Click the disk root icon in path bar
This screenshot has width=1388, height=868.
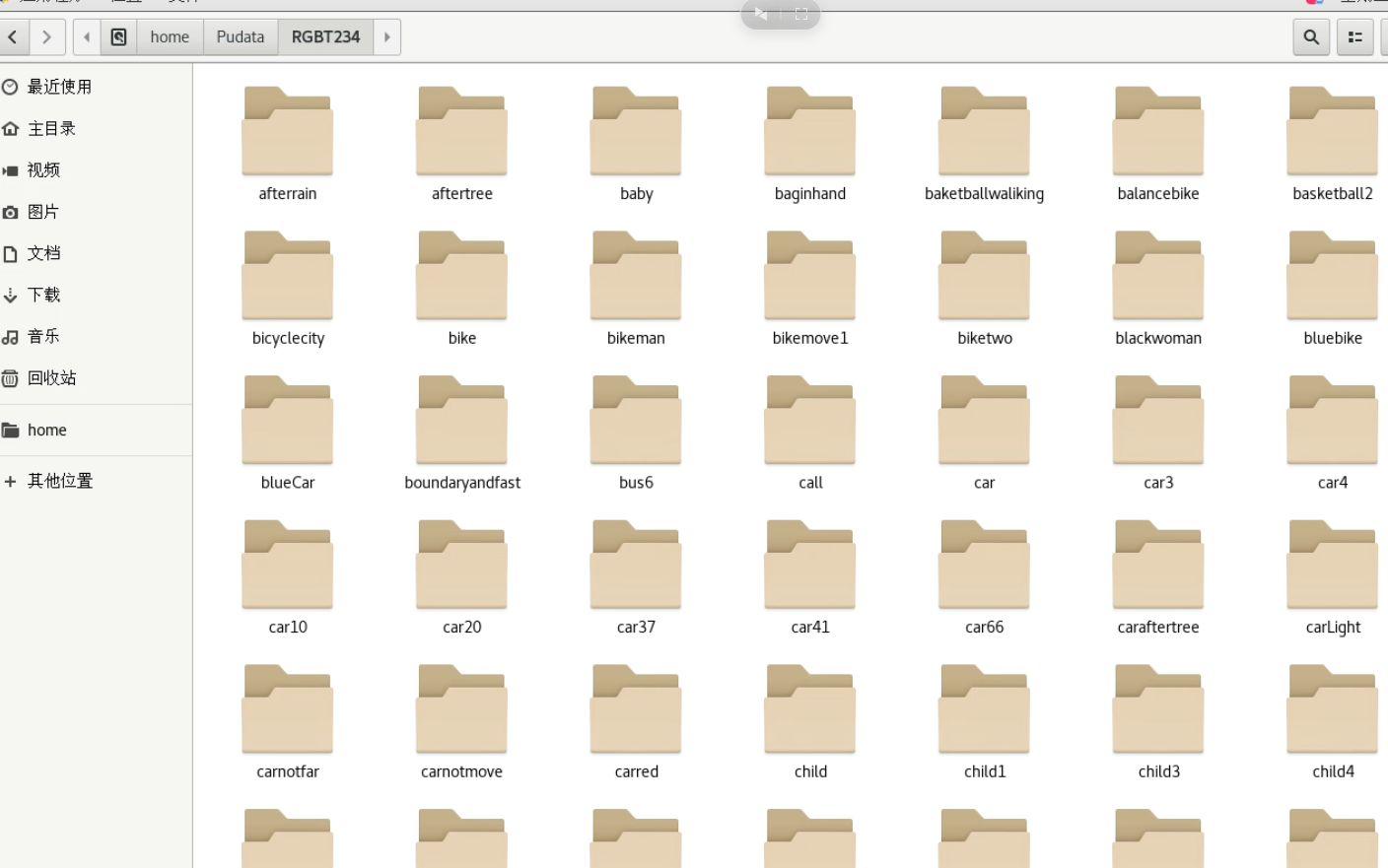(x=118, y=37)
